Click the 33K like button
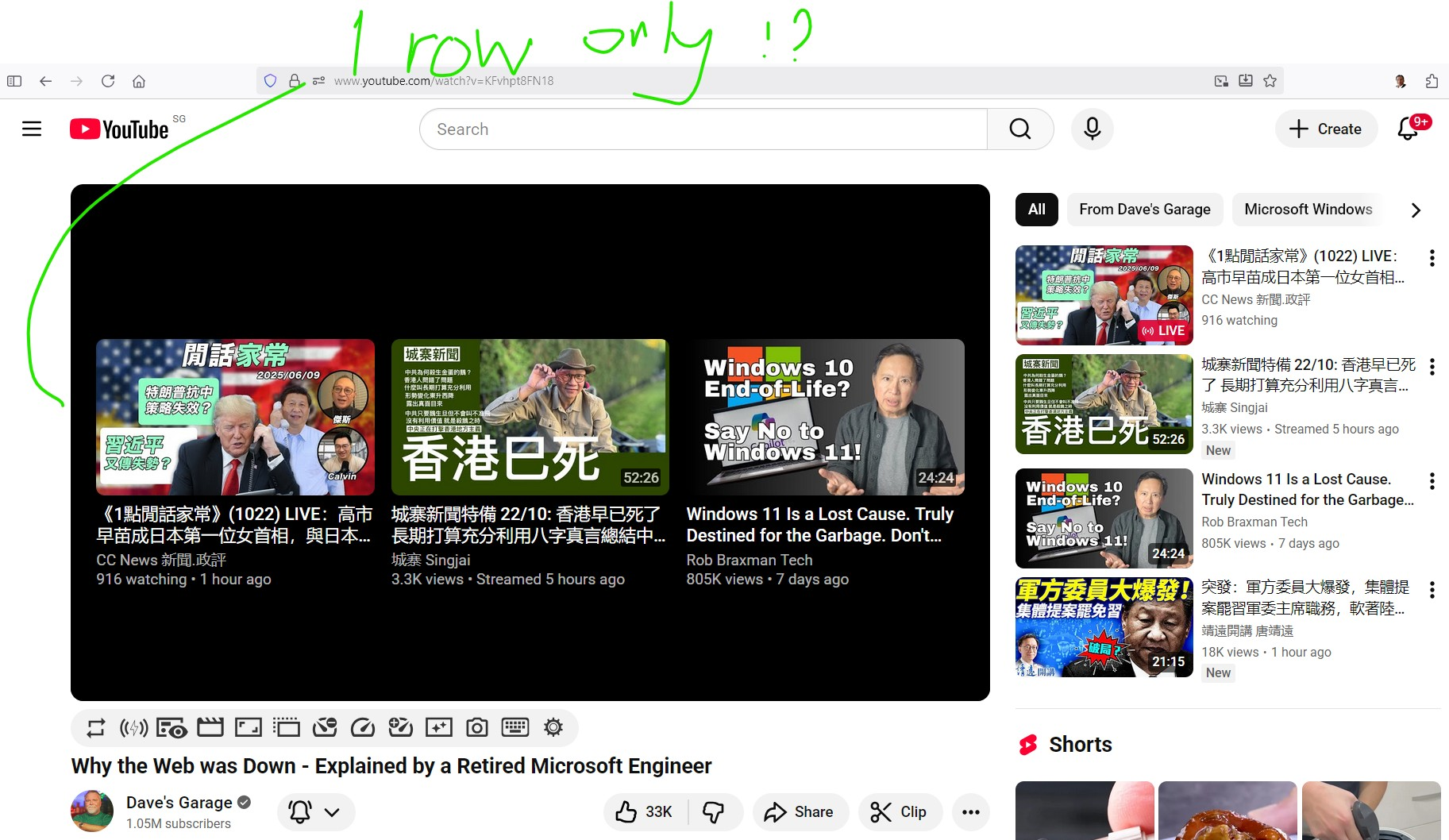Viewport: 1449px width, 840px height. (x=645, y=812)
